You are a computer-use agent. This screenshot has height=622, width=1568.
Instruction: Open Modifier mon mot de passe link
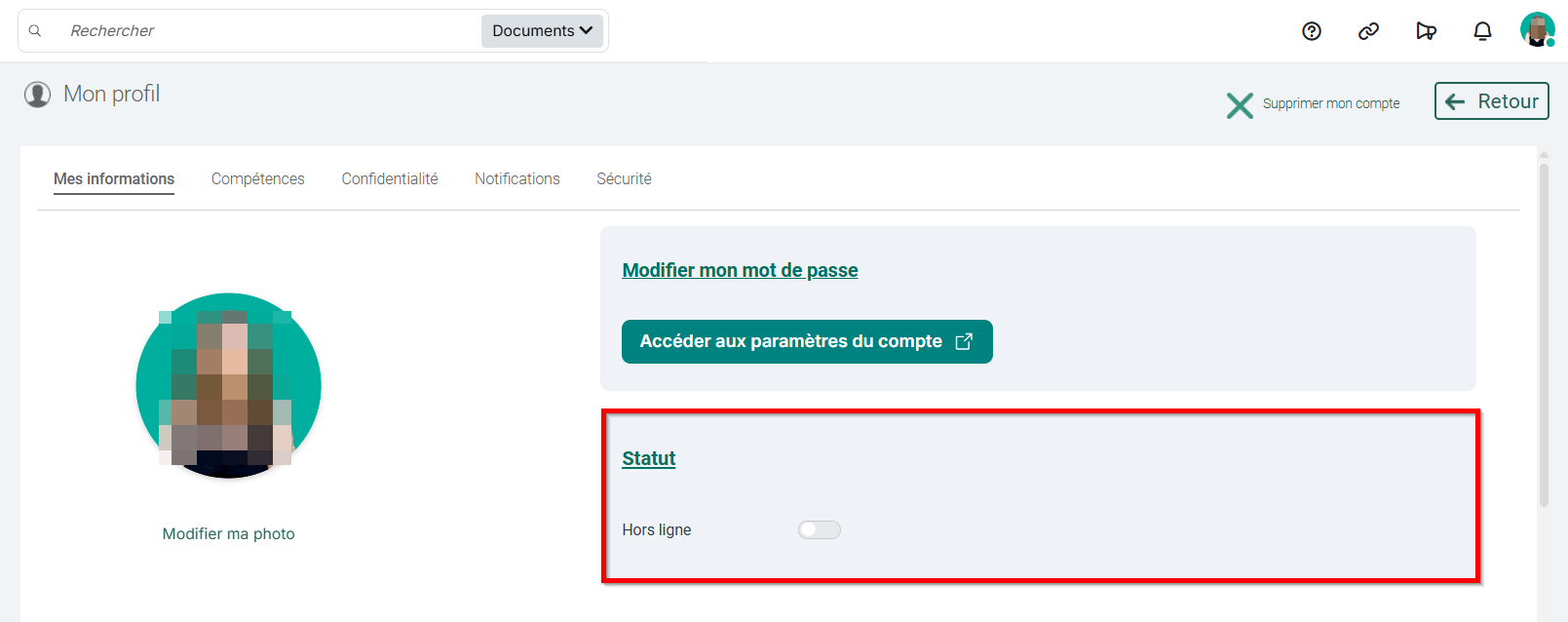740,270
